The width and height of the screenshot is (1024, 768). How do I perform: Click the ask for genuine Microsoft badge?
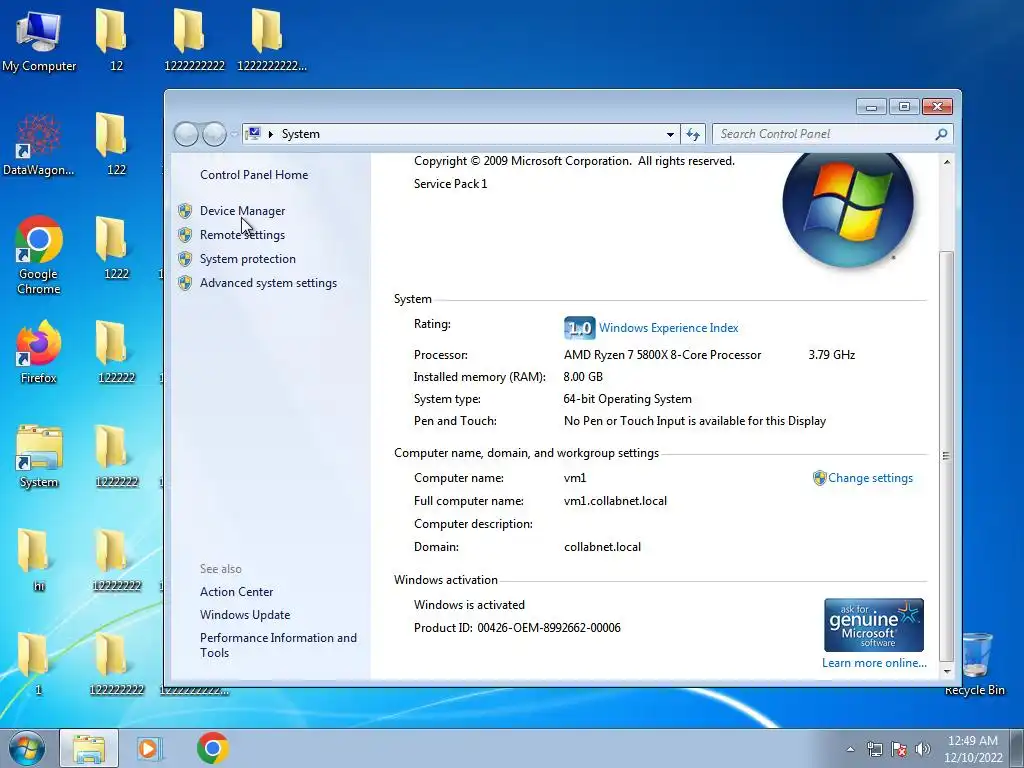[874, 625]
